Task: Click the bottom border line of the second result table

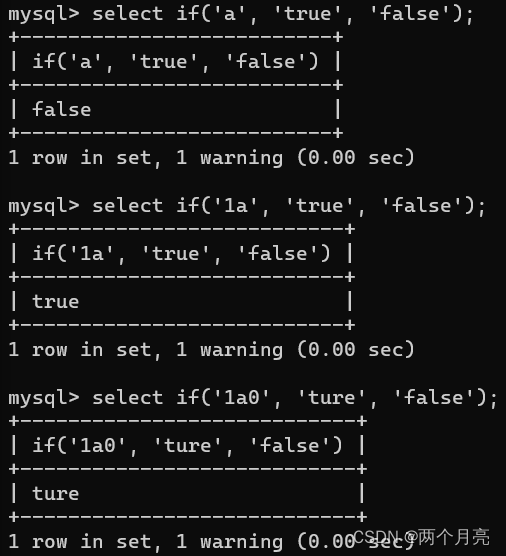Action: tap(182, 325)
